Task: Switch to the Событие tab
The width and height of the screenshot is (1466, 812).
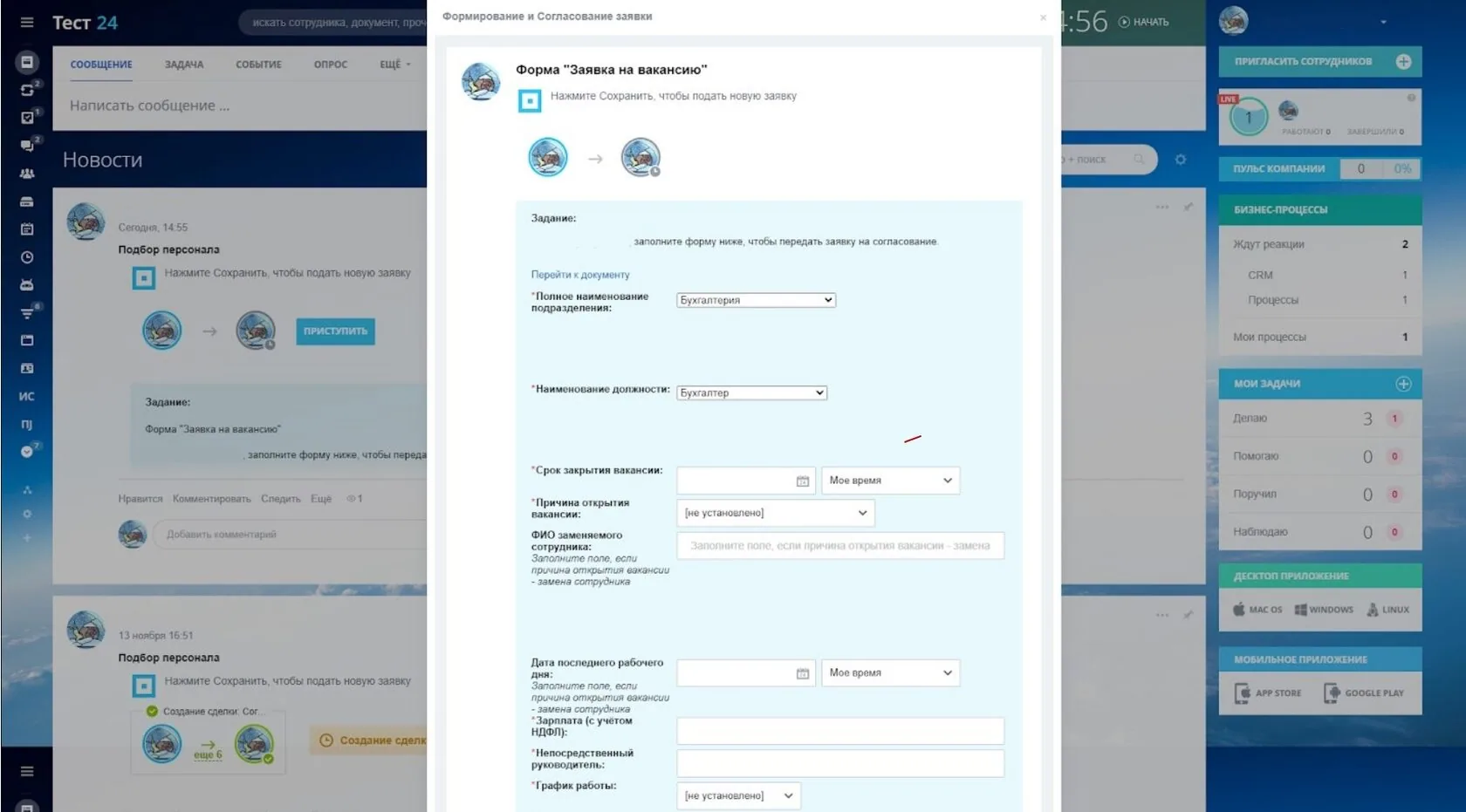Action: point(258,65)
